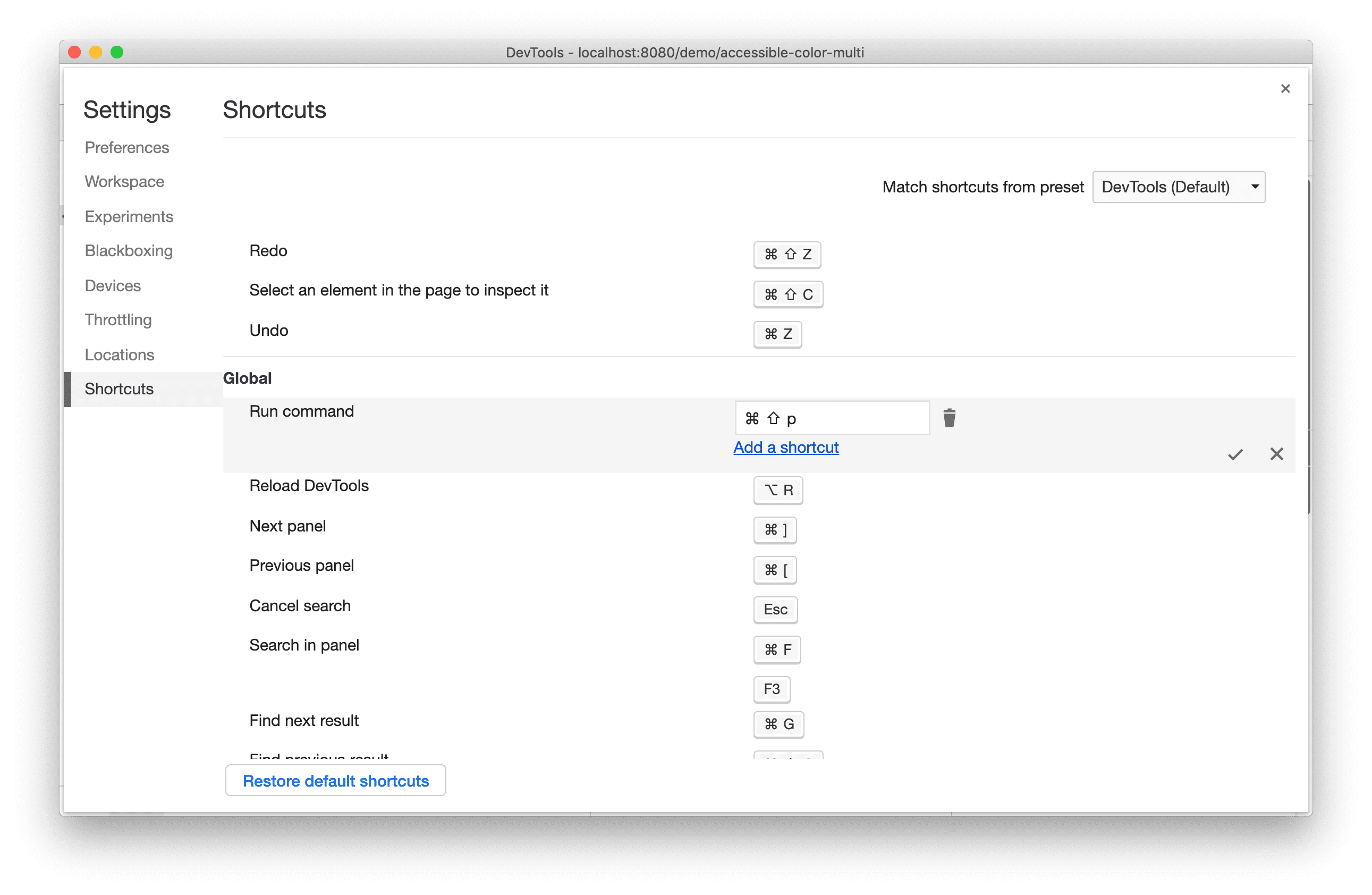Select Preferences from settings sidebar
This screenshot has height=895, width=1372.
[x=128, y=146]
